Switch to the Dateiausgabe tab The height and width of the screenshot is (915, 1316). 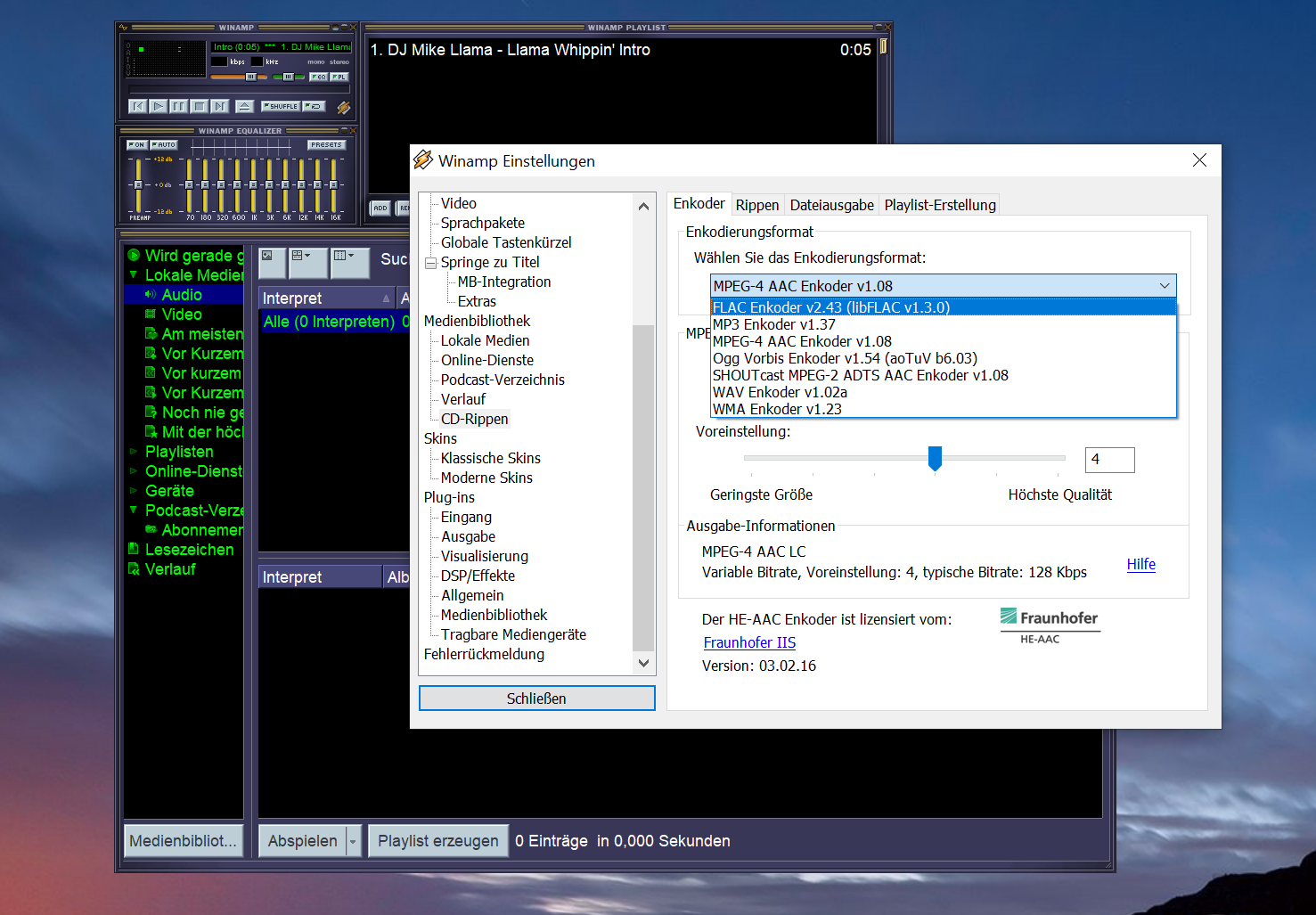point(832,205)
